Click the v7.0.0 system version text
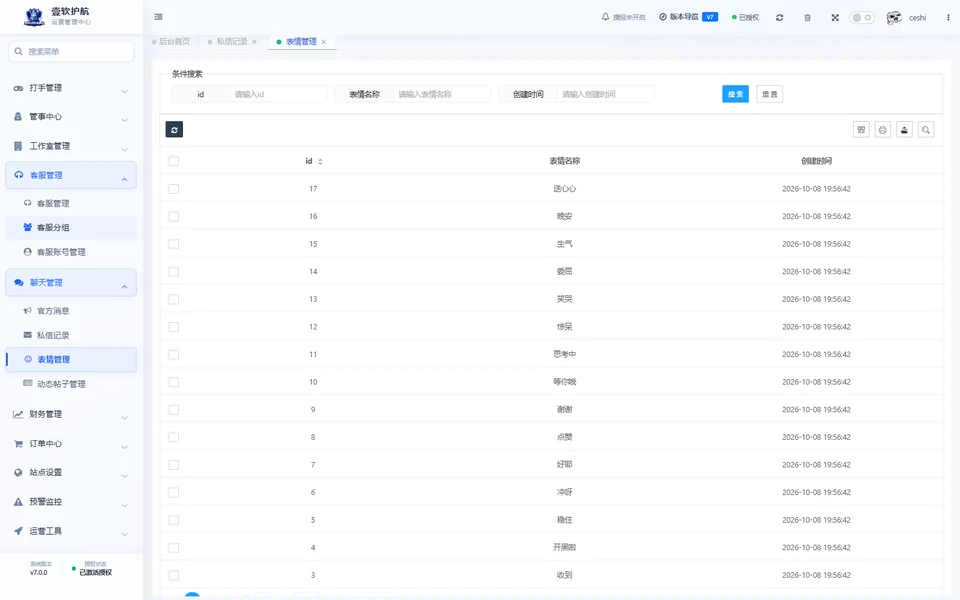 click(x=39, y=573)
